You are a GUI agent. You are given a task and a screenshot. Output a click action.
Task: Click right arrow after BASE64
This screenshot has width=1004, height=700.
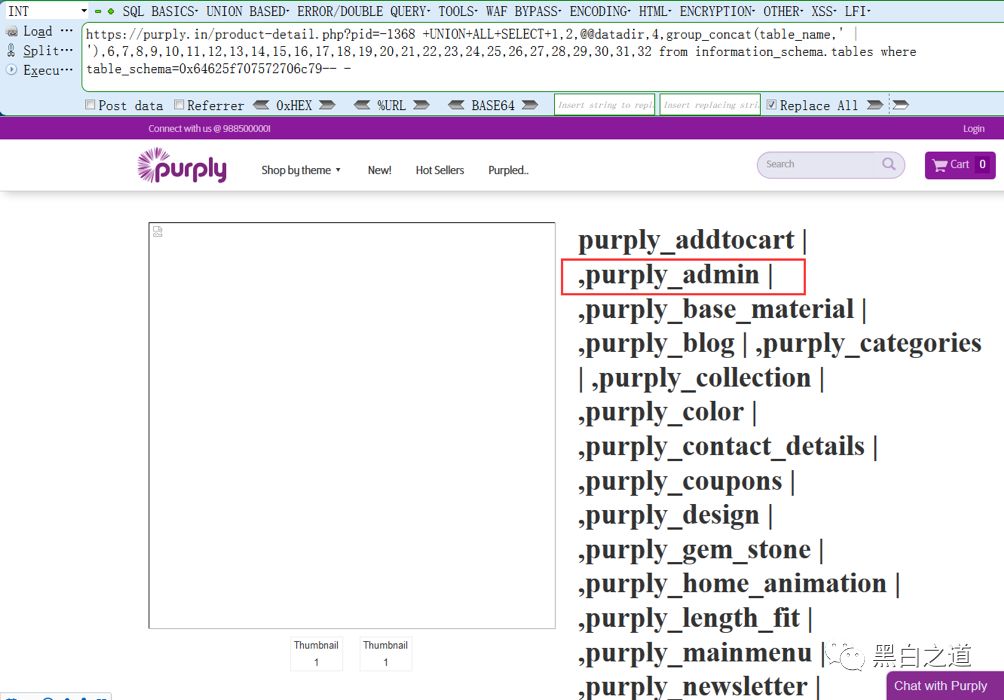(x=530, y=105)
